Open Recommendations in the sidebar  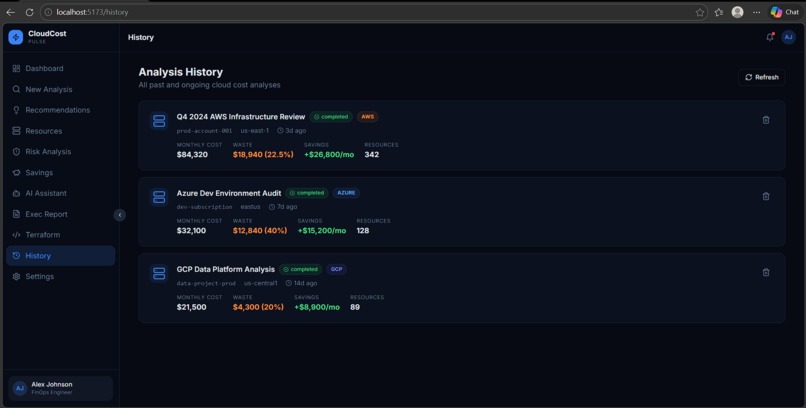[61, 110]
